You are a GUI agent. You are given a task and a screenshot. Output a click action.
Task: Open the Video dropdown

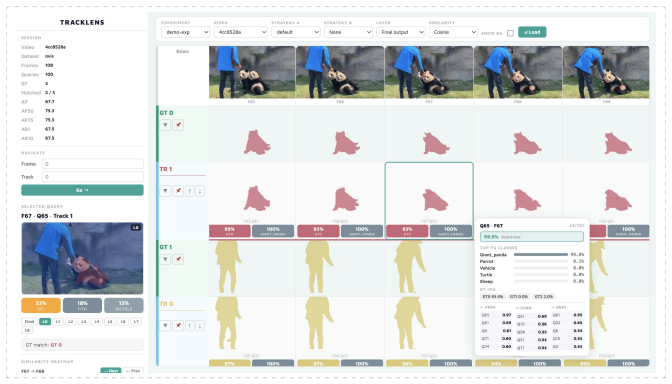240,32
